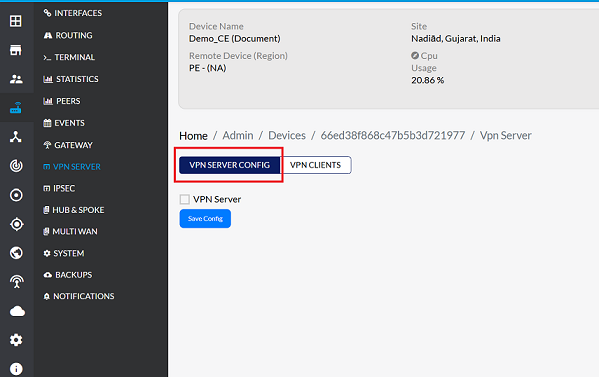This screenshot has width=599, height=377.
Task: Click the cloud icon in left rail
Action: coord(17,311)
